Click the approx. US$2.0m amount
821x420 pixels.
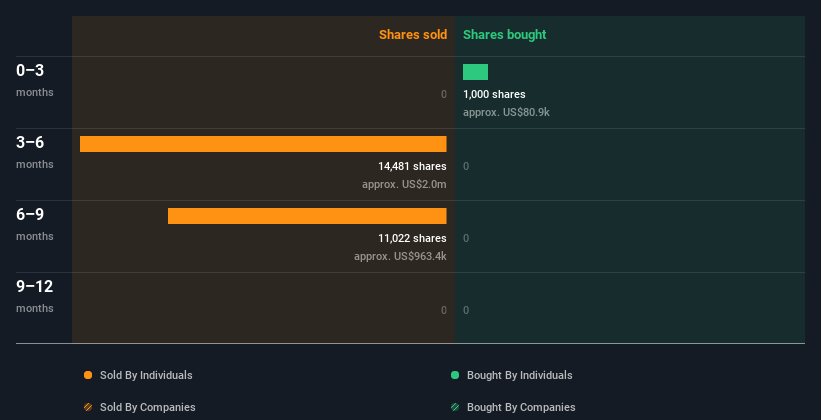(404, 184)
